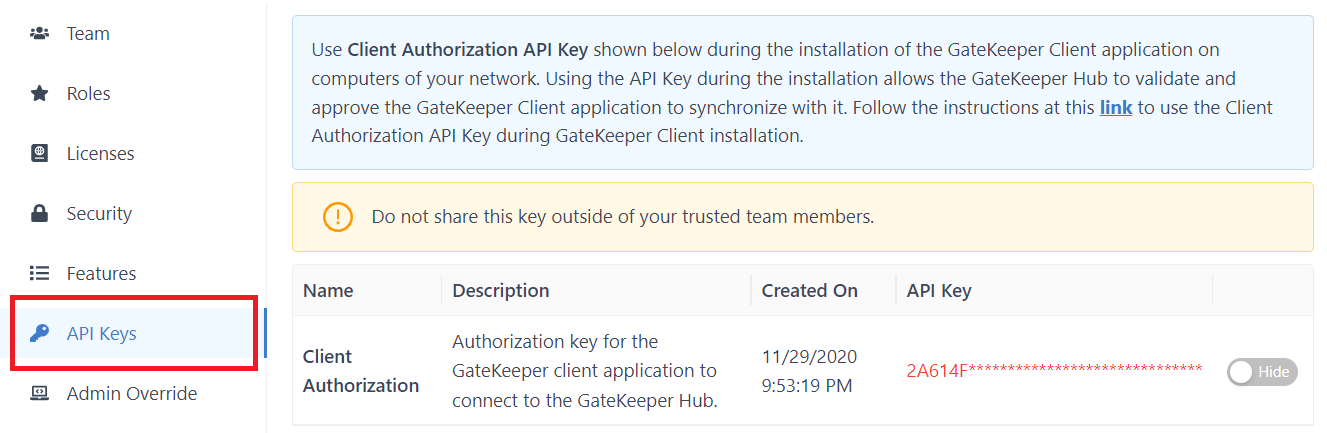Open the Team menu item
1327x433 pixels.
point(88,34)
